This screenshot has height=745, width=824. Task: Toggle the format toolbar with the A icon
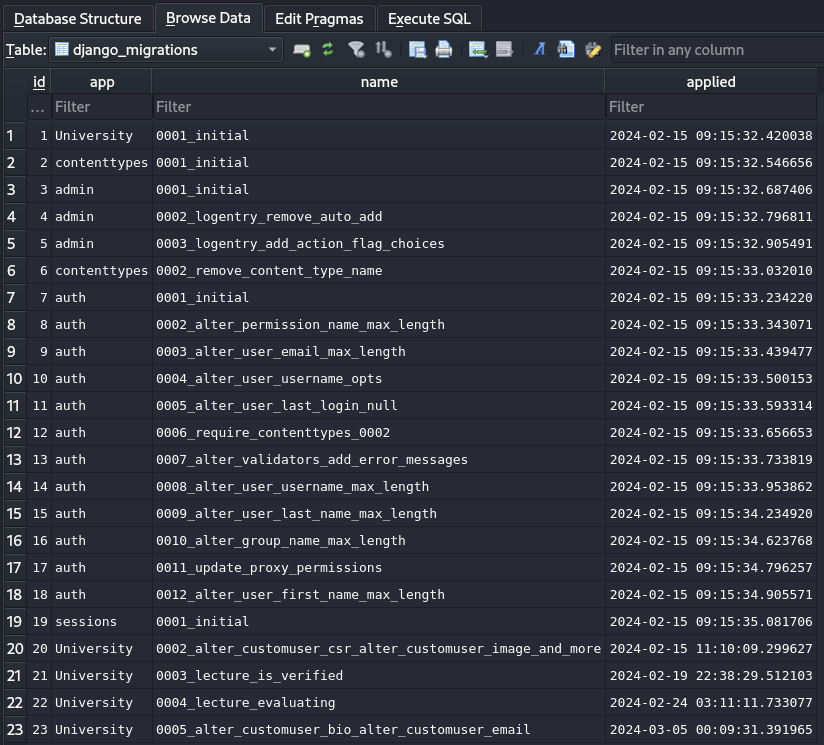click(539, 50)
